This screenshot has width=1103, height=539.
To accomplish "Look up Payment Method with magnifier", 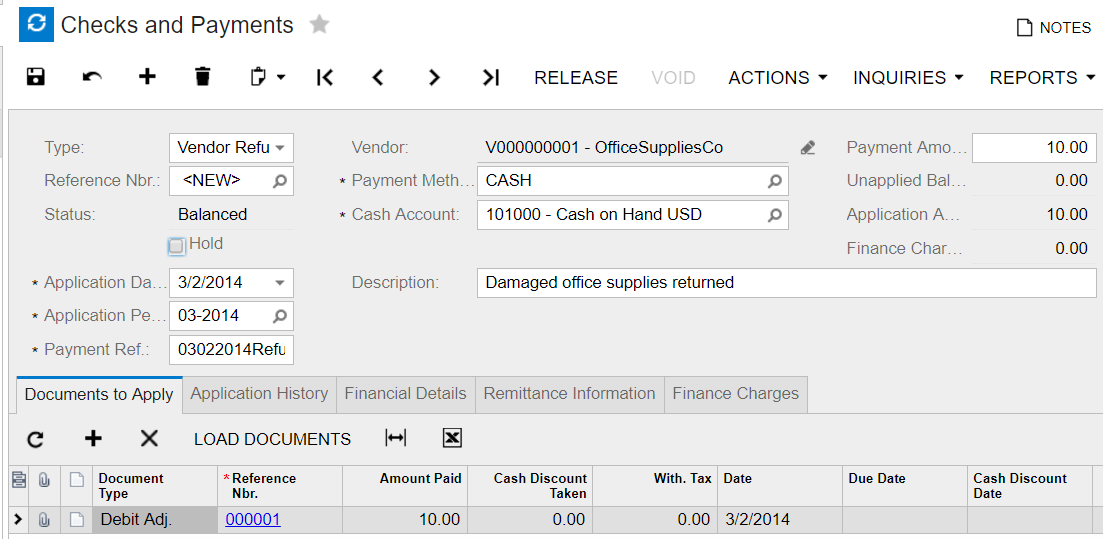I will pos(774,181).
